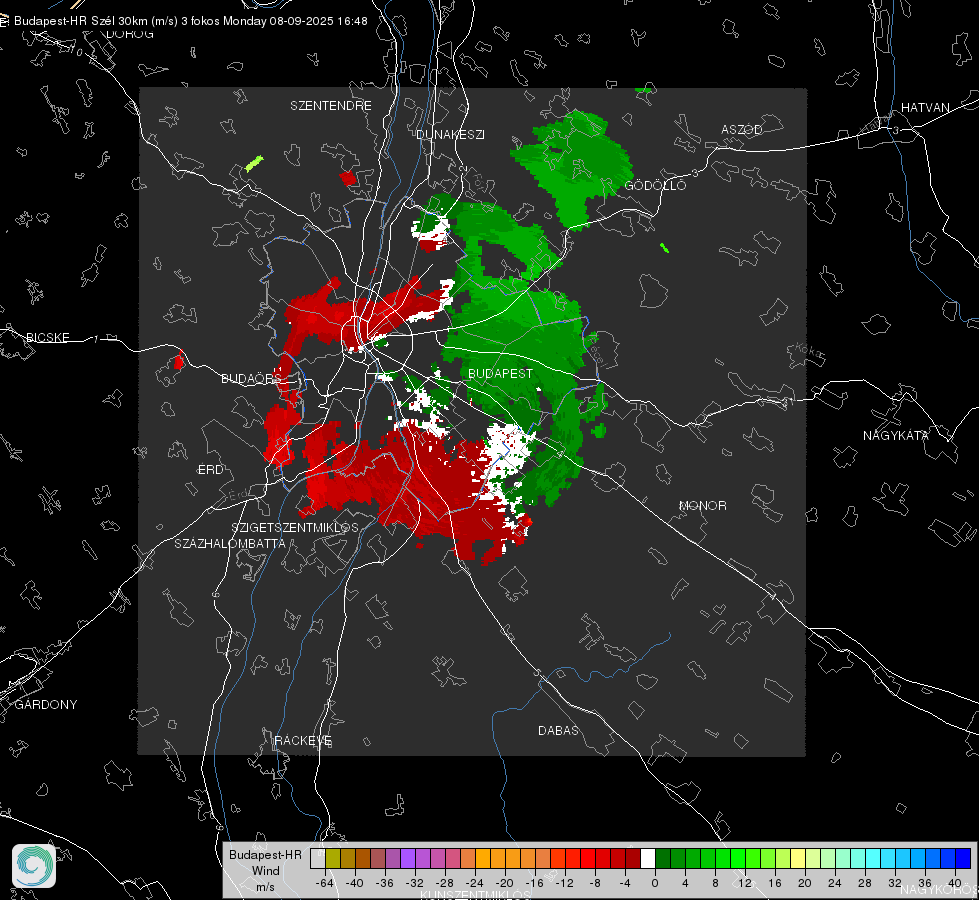Click the 'Wind' label in the legend

265,871
